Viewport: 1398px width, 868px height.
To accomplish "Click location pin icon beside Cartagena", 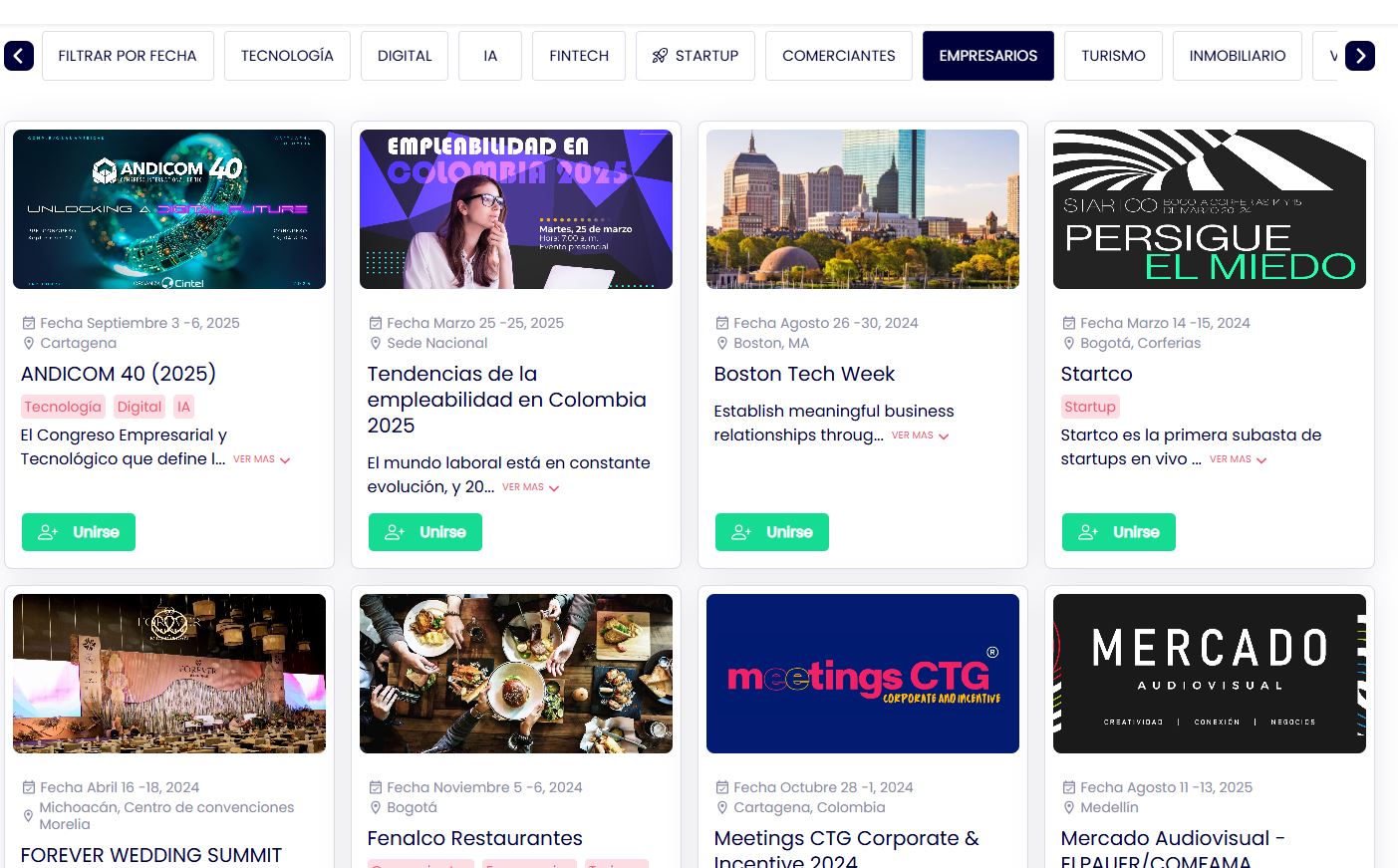I will (x=29, y=343).
